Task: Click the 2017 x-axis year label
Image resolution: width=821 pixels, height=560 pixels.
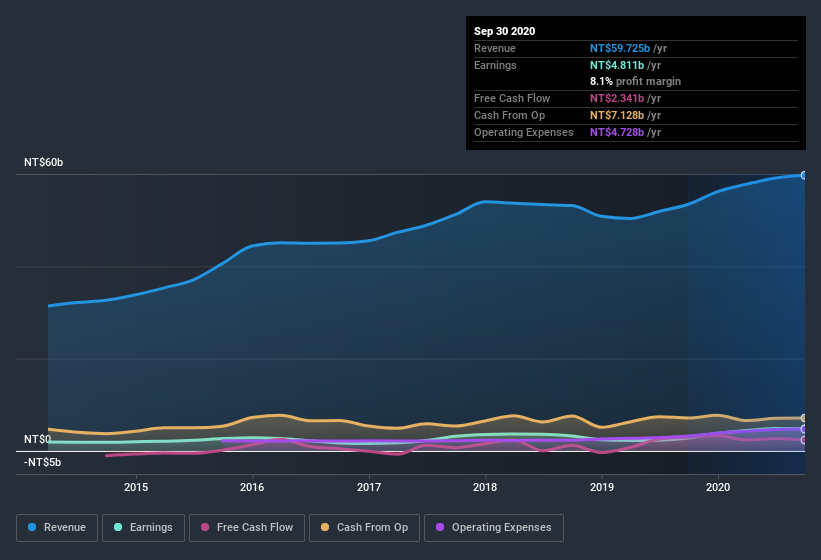Action: coord(369,487)
